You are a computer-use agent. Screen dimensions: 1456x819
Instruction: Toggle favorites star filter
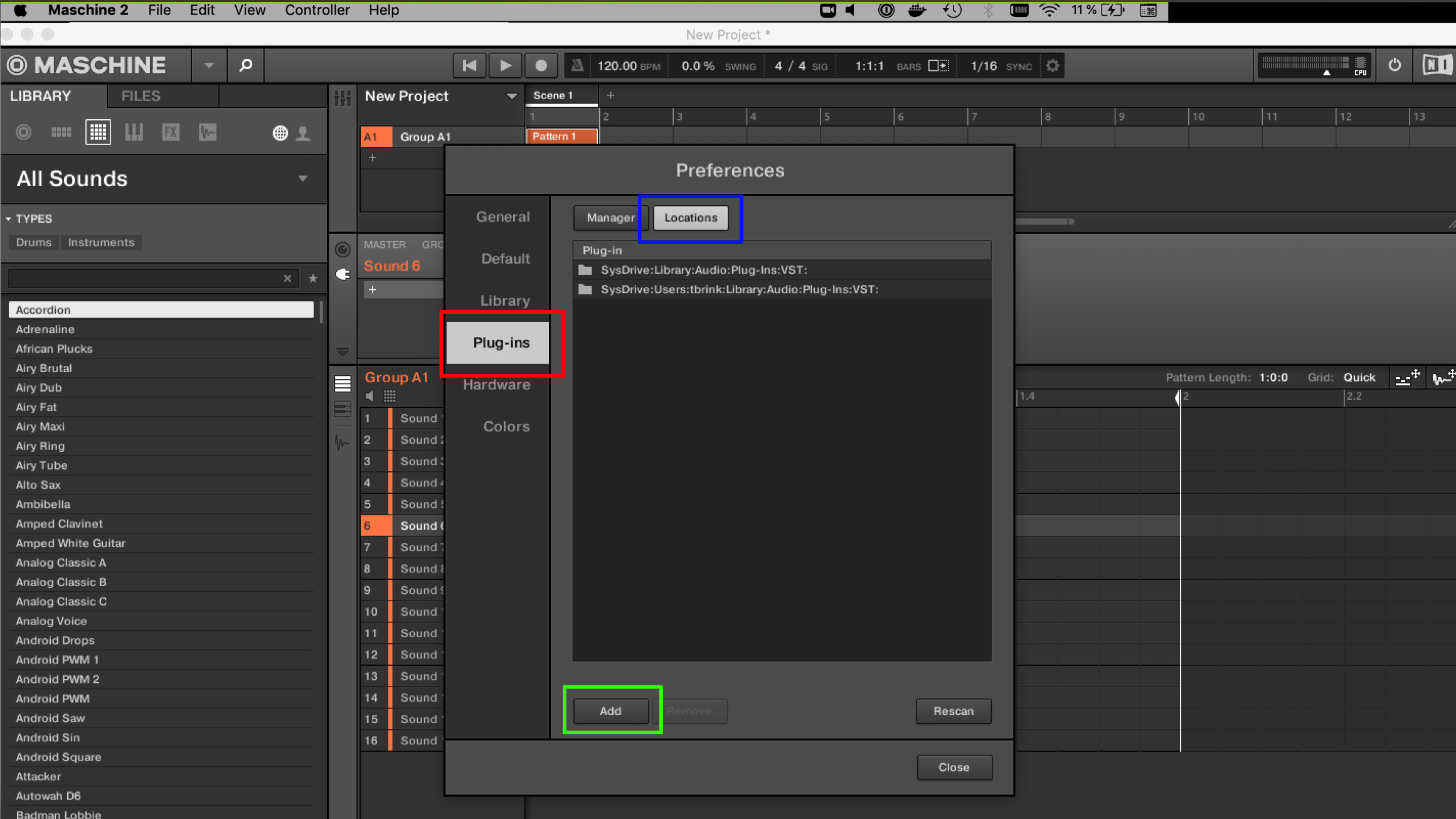pyautogui.click(x=313, y=278)
